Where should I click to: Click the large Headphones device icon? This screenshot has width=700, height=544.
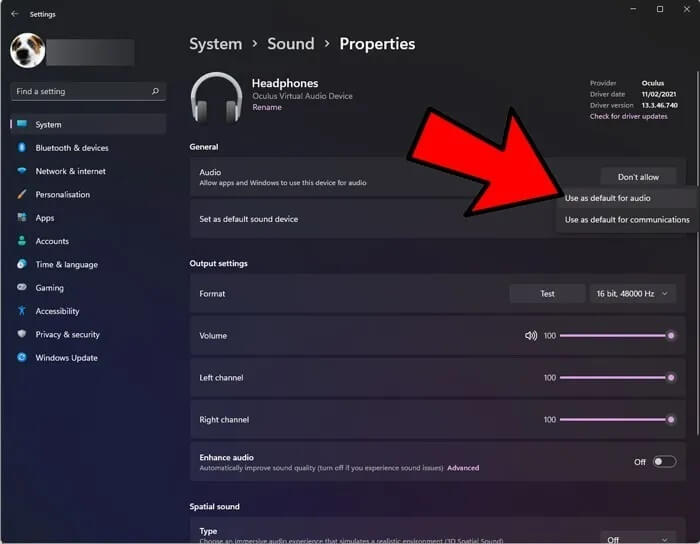(217, 97)
